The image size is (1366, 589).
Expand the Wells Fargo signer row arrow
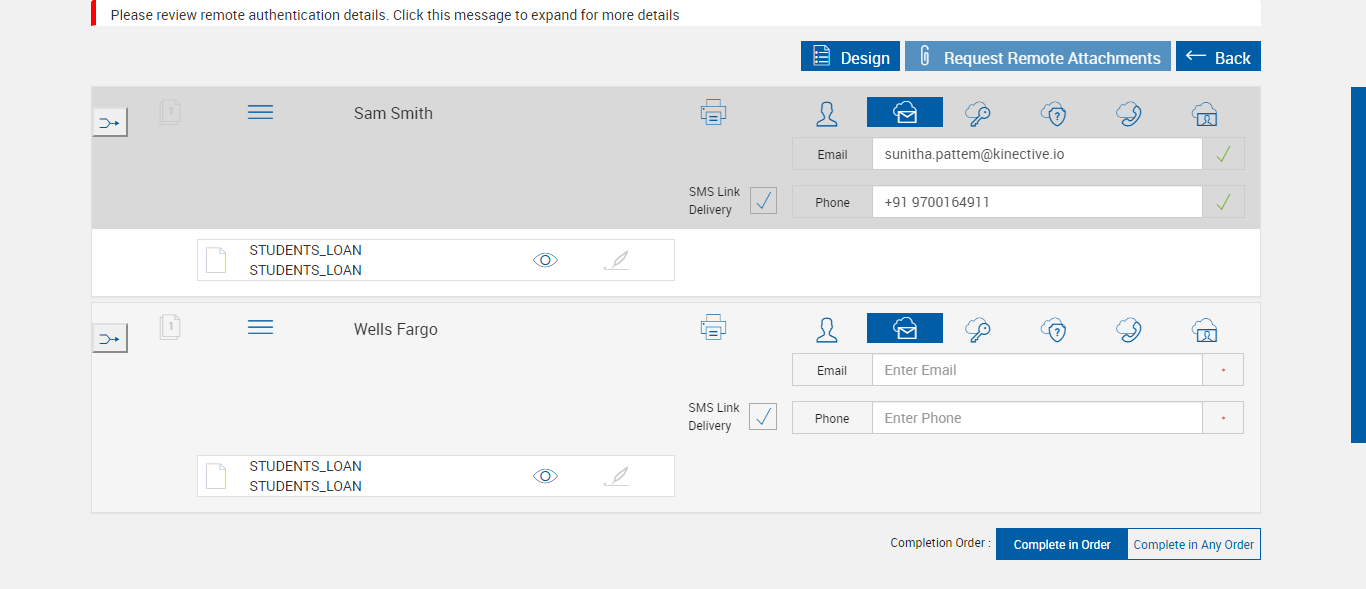point(110,339)
